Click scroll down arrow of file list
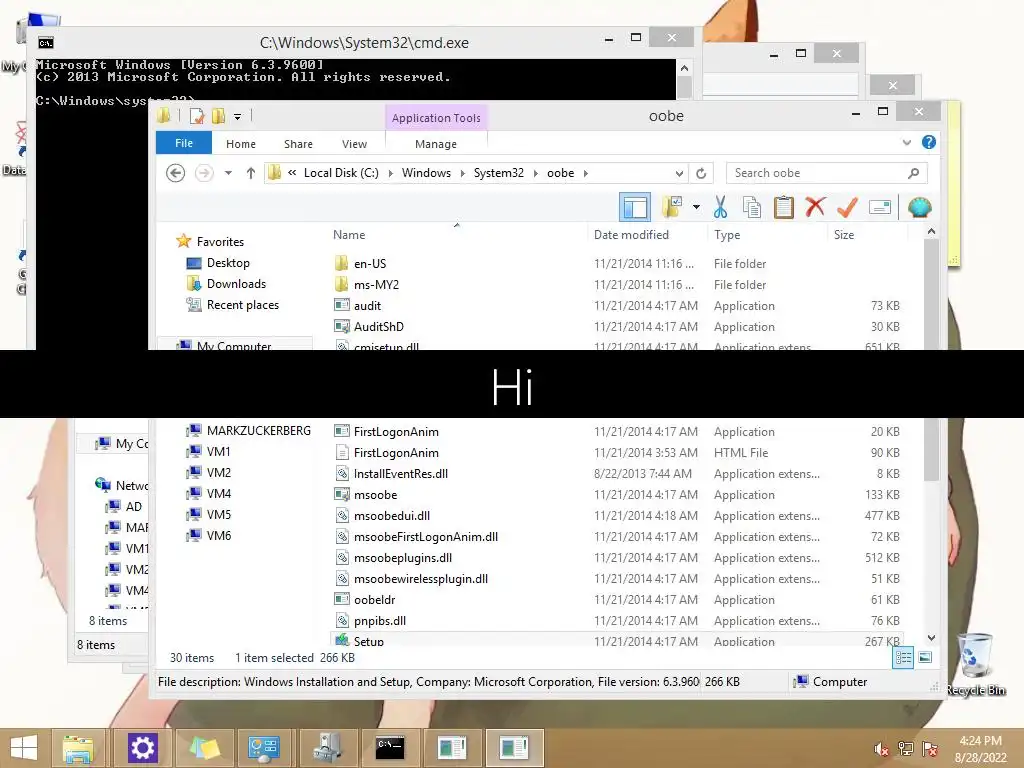Image resolution: width=1024 pixels, height=768 pixels. [931, 637]
